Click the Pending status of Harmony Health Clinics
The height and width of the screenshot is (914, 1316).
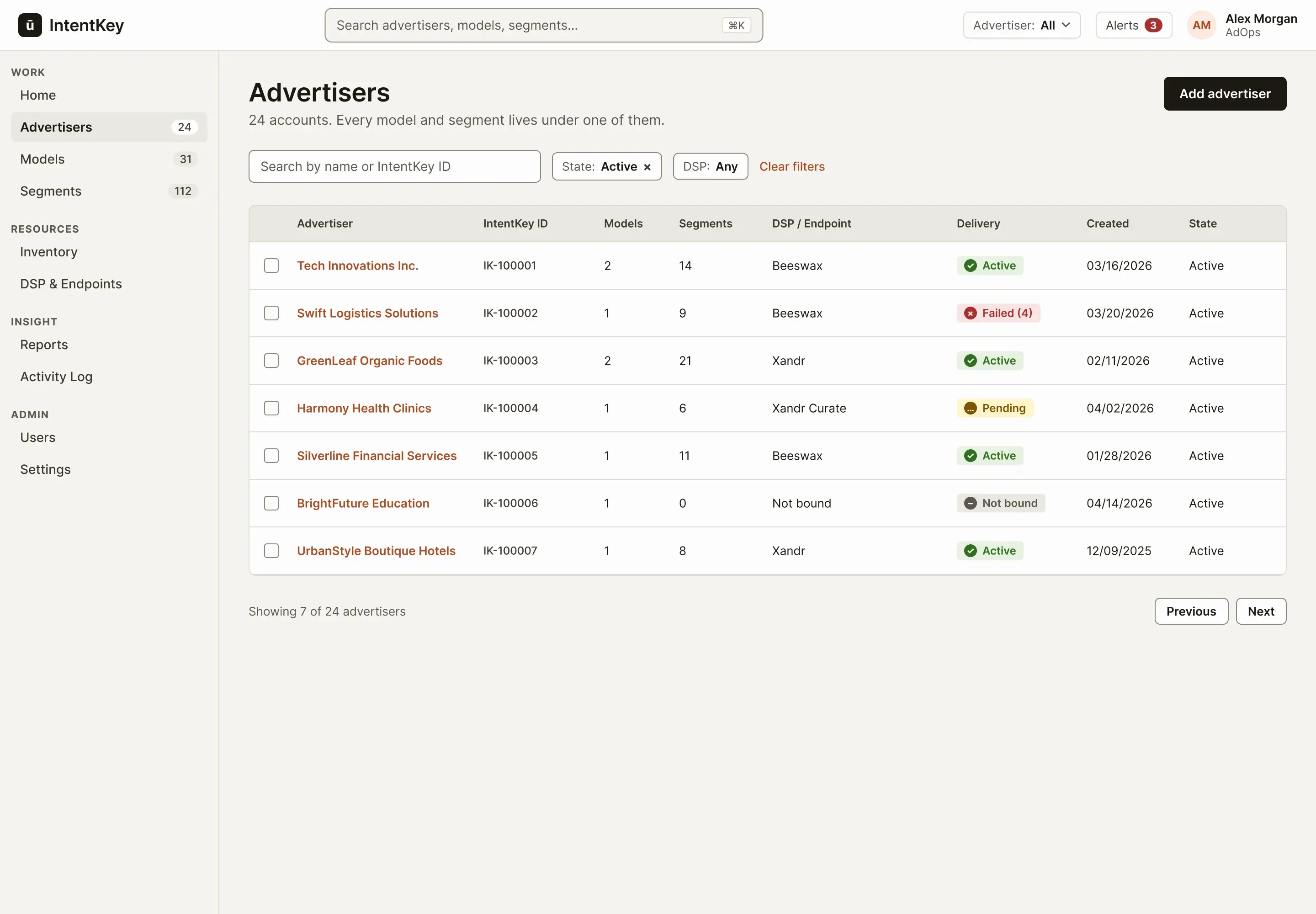(995, 408)
